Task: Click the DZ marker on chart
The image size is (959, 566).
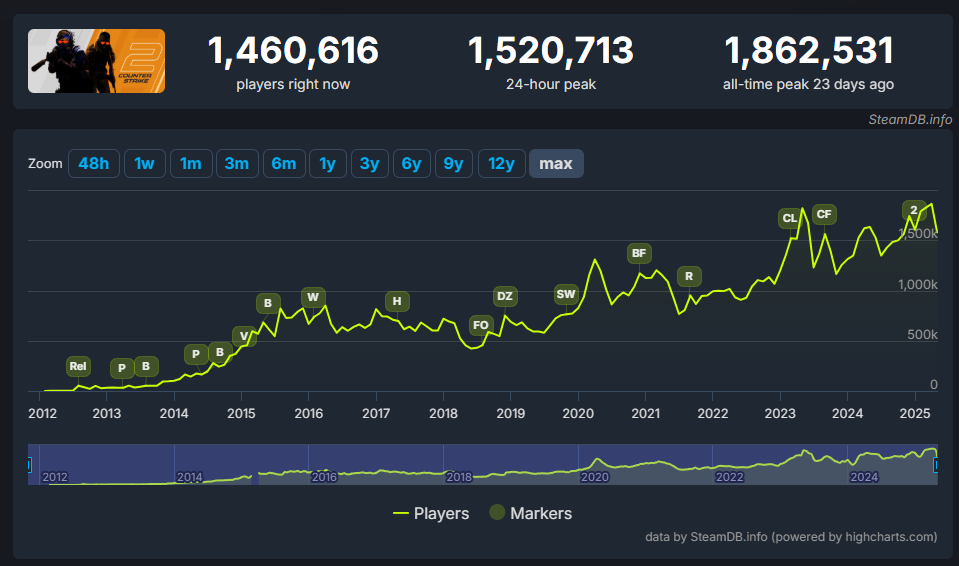Action: (x=505, y=296)
